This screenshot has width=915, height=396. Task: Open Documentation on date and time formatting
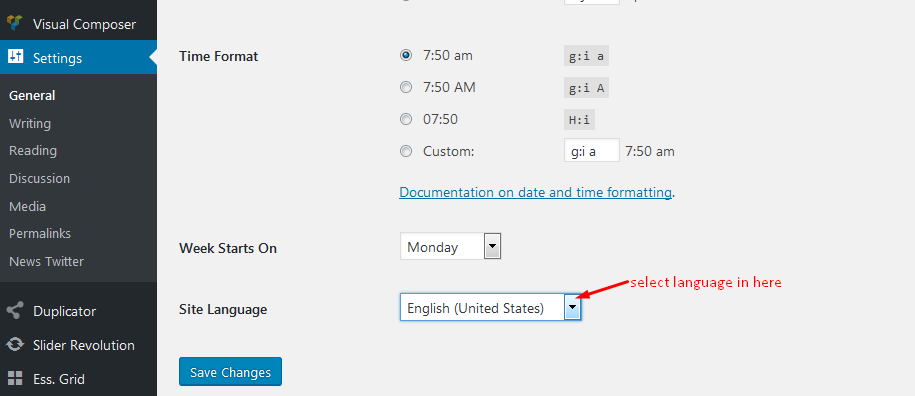click(x=535, y=192)
